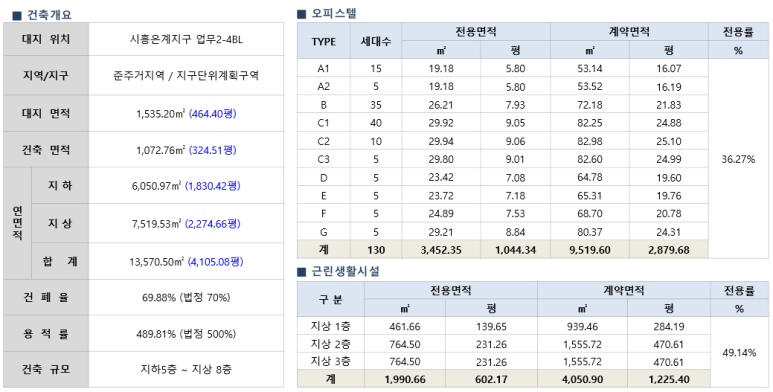This screenshot has width=773, height=392.
Task: Select the 건축 면적 row label
Action: point(46,149)
